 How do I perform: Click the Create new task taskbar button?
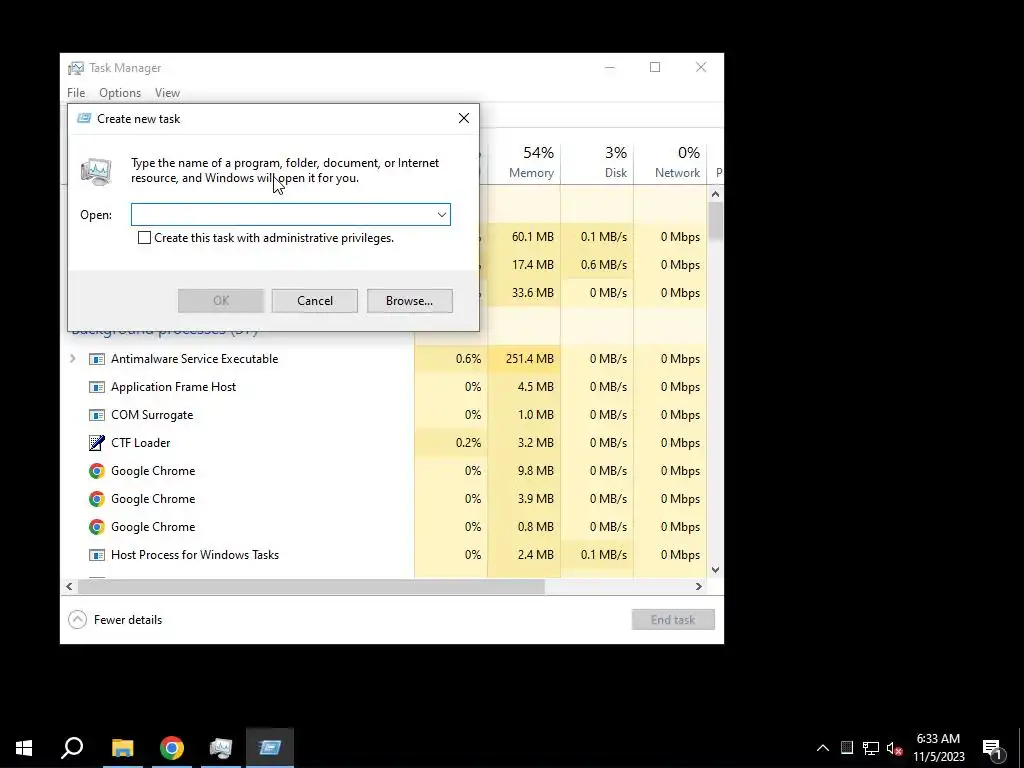270,748
